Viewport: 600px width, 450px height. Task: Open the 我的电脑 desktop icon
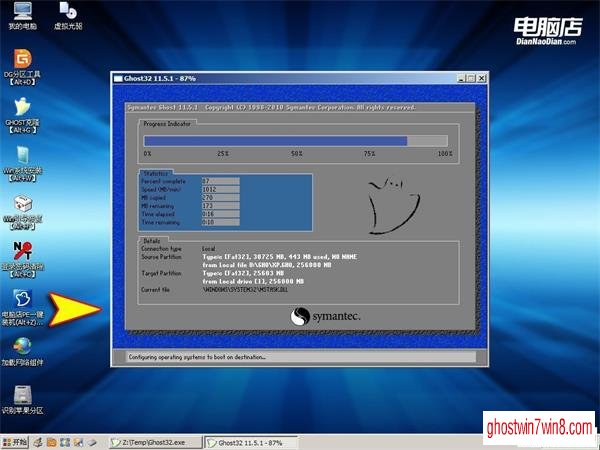(x=23, y=15)
